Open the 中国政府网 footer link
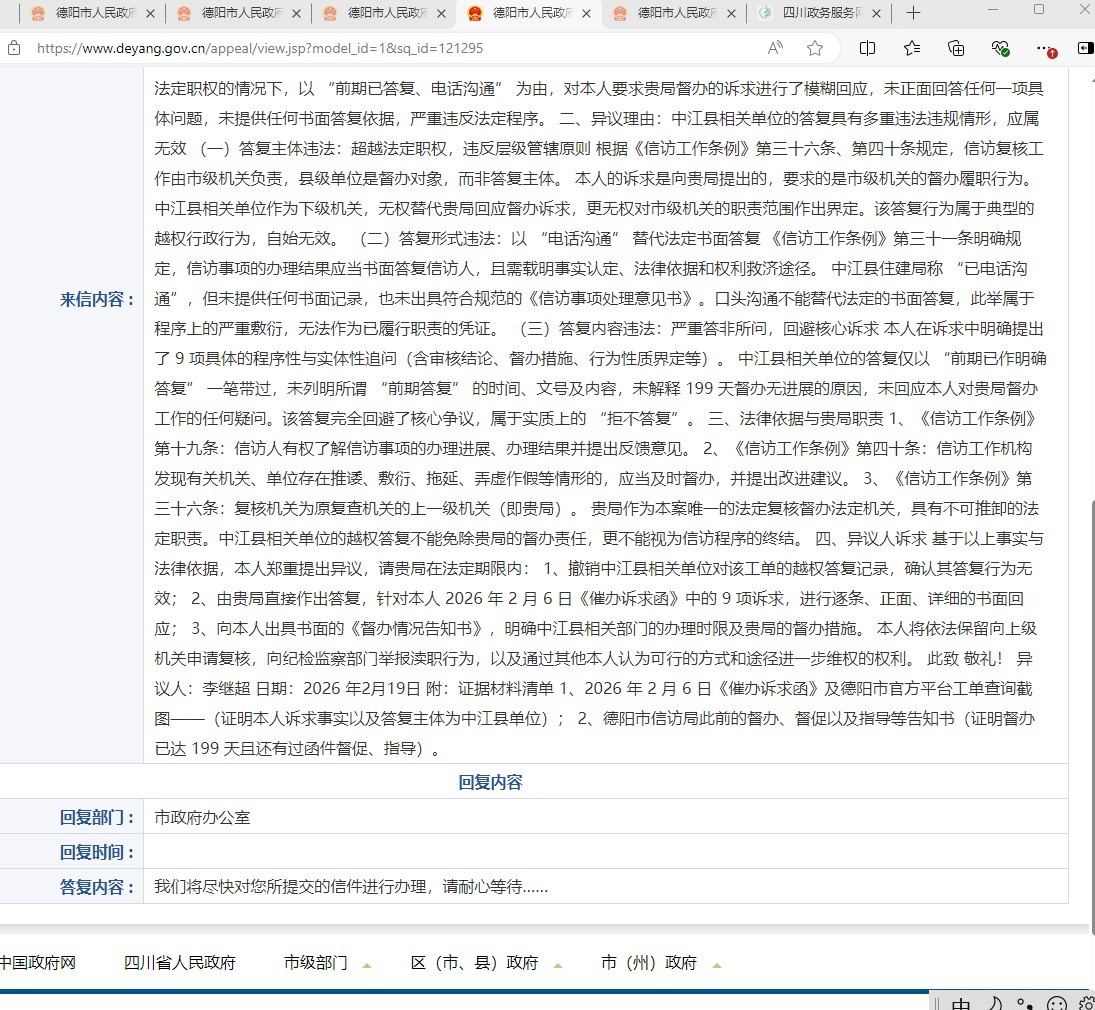 38,963
